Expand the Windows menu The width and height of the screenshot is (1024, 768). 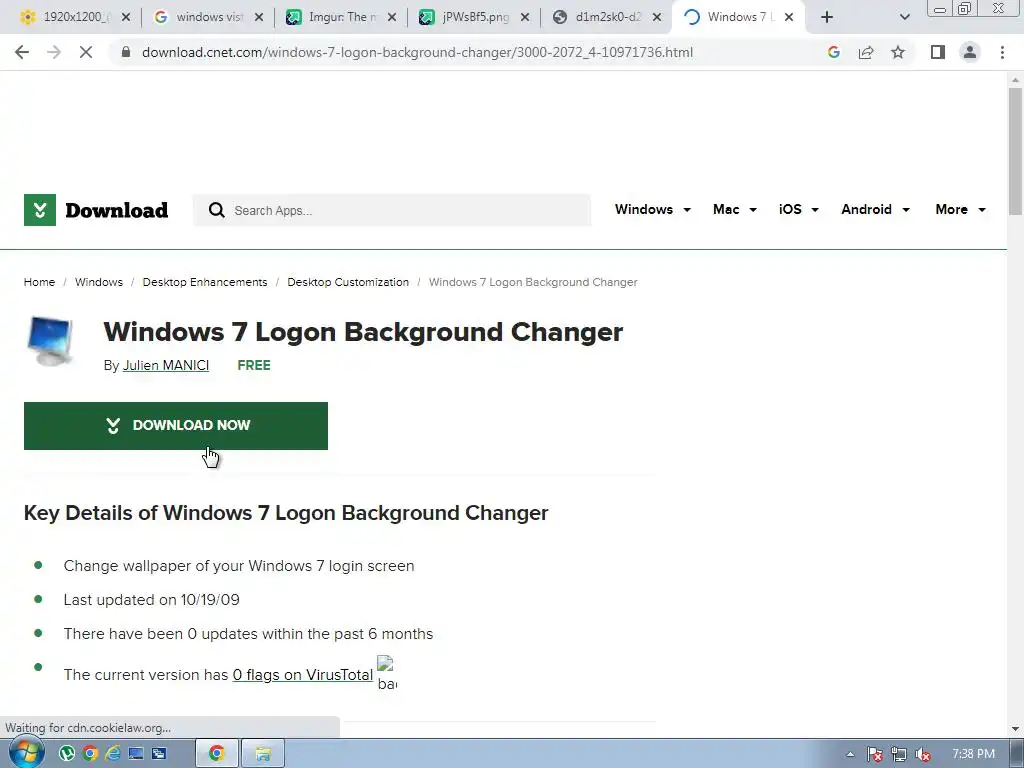(652, 210)
